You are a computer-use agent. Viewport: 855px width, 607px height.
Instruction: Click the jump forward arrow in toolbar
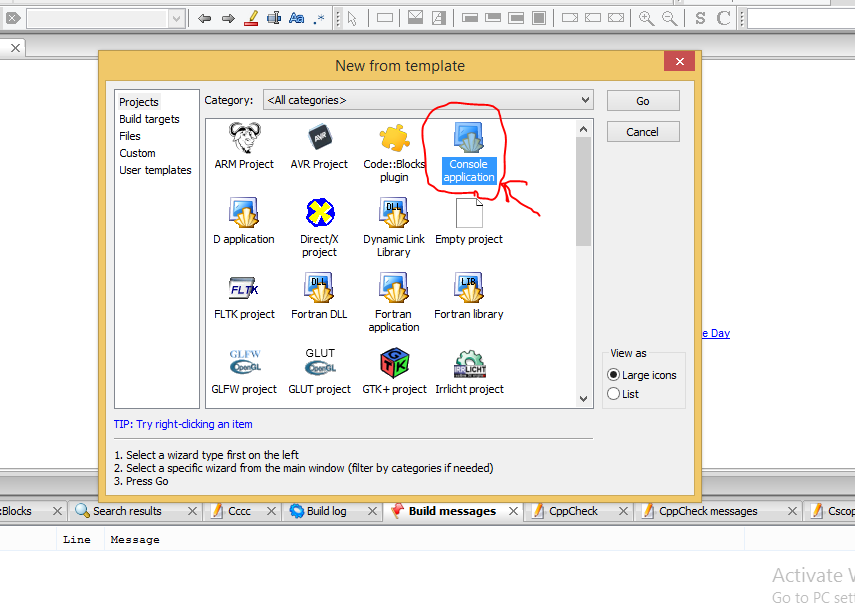coord(228,19)
